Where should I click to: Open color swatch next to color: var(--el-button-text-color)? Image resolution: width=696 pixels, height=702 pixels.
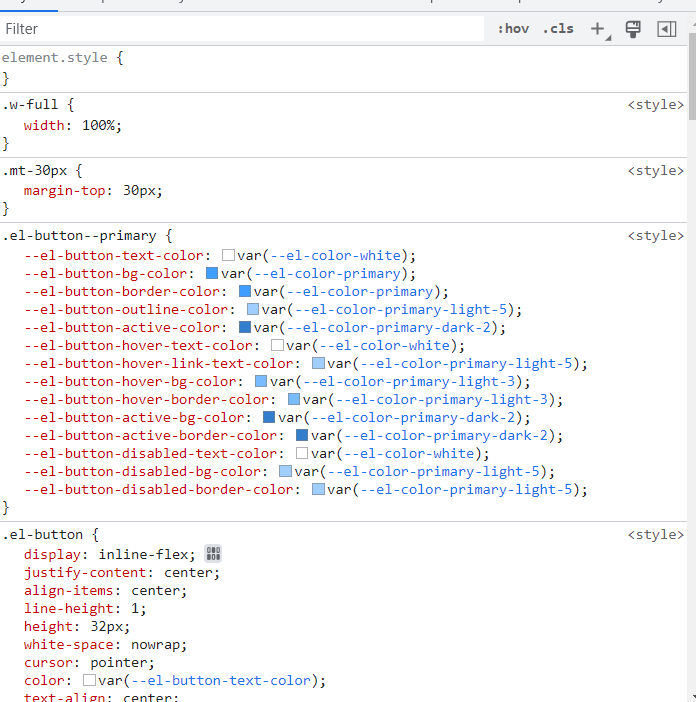point(90,680)
